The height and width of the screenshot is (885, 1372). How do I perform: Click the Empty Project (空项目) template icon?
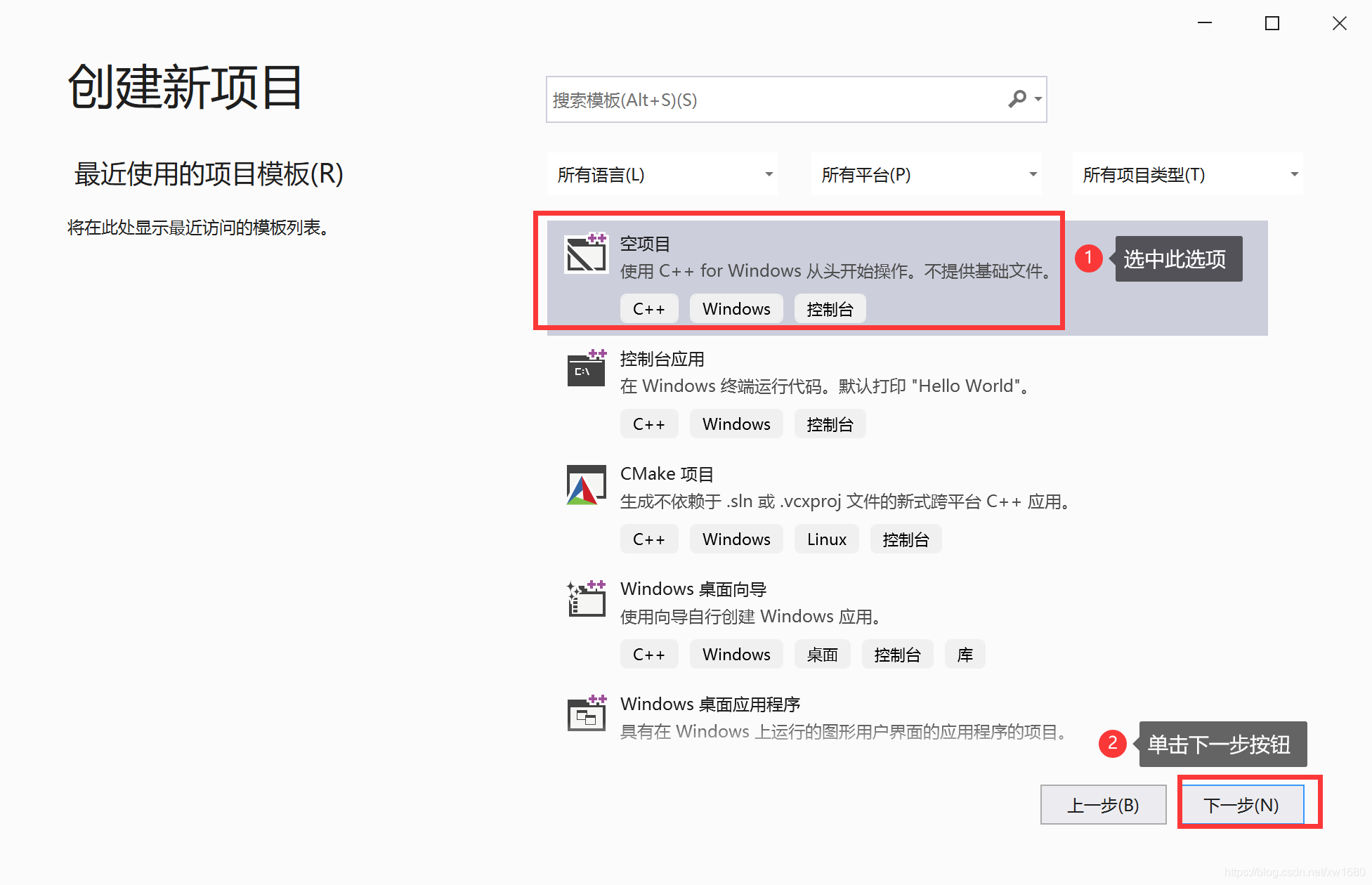(587, 253)
